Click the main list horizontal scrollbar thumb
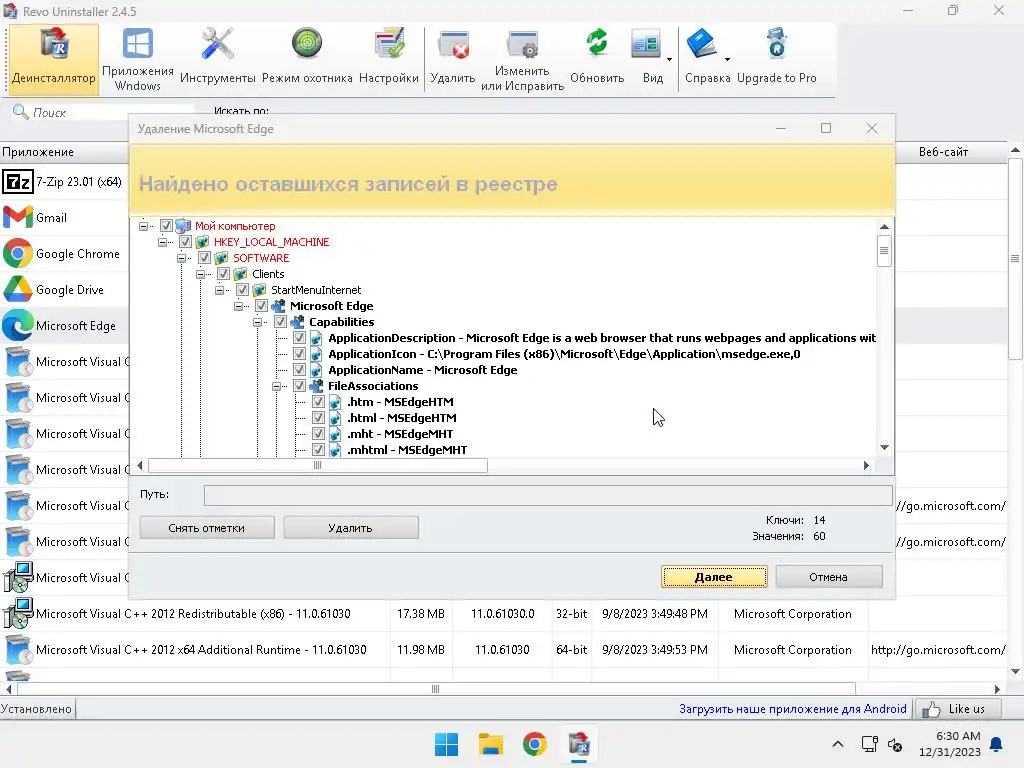Screen dimensions: 1024x768 (436, 689)
